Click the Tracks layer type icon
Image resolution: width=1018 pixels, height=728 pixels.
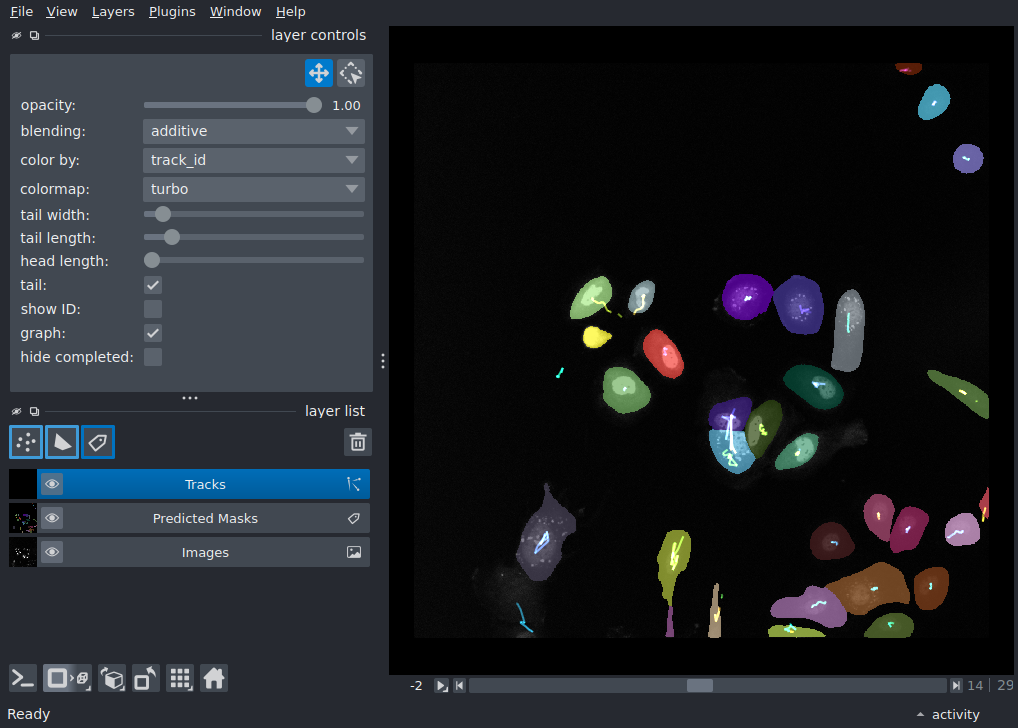[x=354, y=484]
